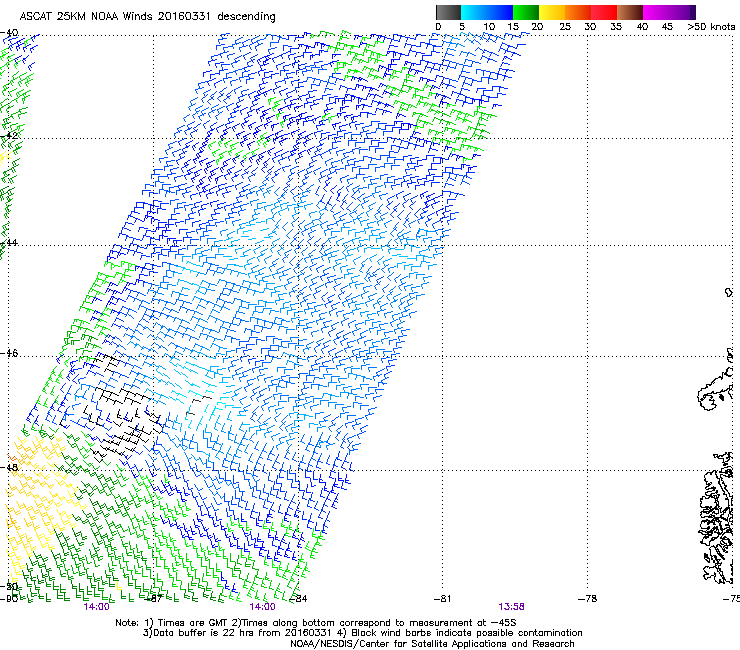Screen dimensions: 740x650
Task: Click the red 30-35 knots color swatch
Action: click(x=604, y=12)
